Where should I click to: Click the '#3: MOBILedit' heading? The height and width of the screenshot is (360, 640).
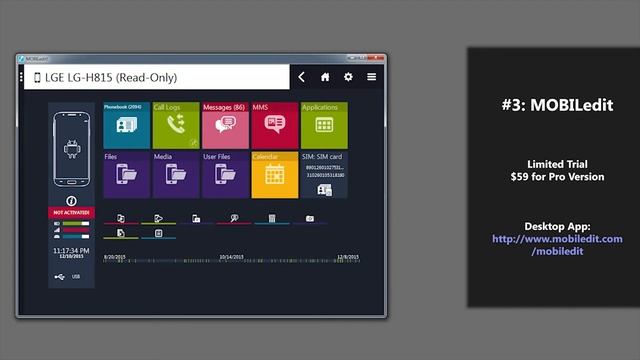557,105
